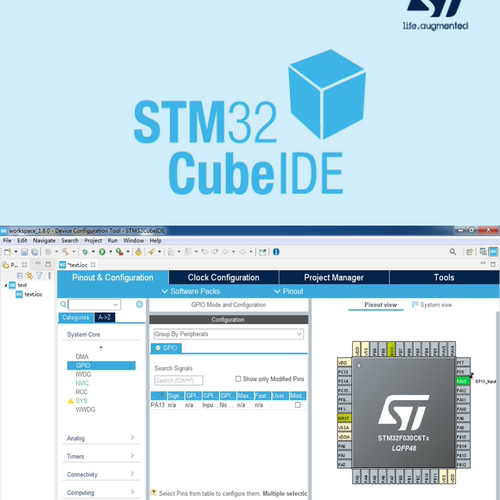Select Pinout view

pos(380,305)
